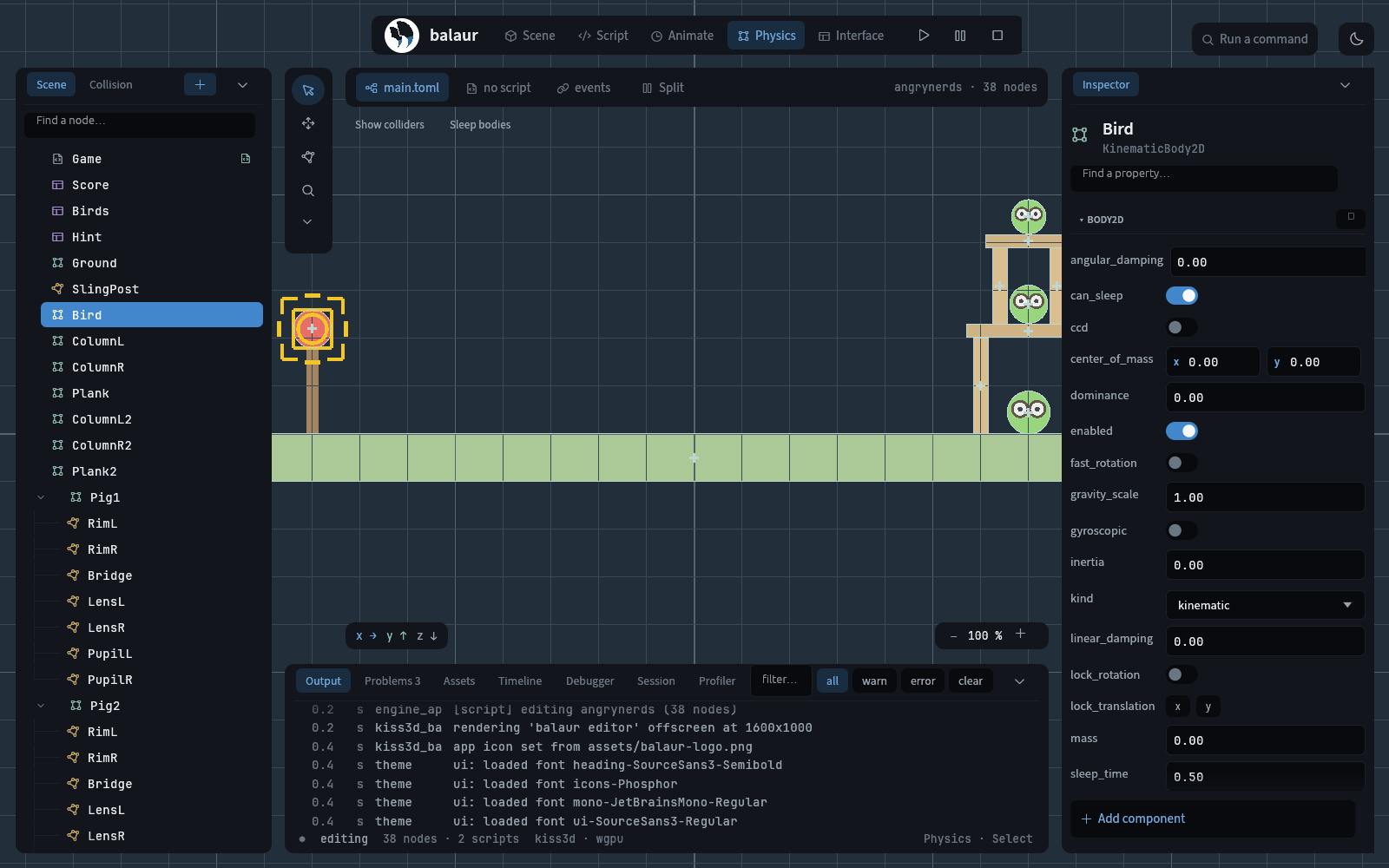The image size is (1389, 868).
Task: Open the Problems 3 tab
Action: pos(392,681)
